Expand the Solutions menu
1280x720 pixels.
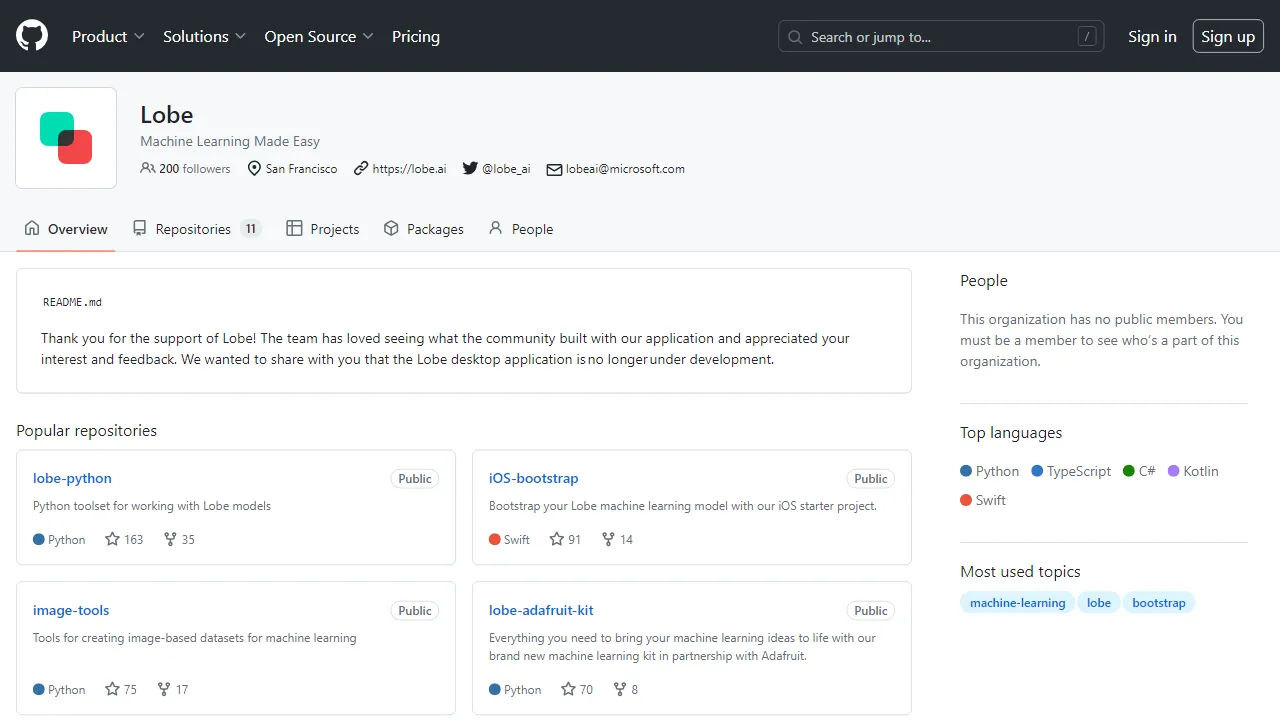point(204,36)
